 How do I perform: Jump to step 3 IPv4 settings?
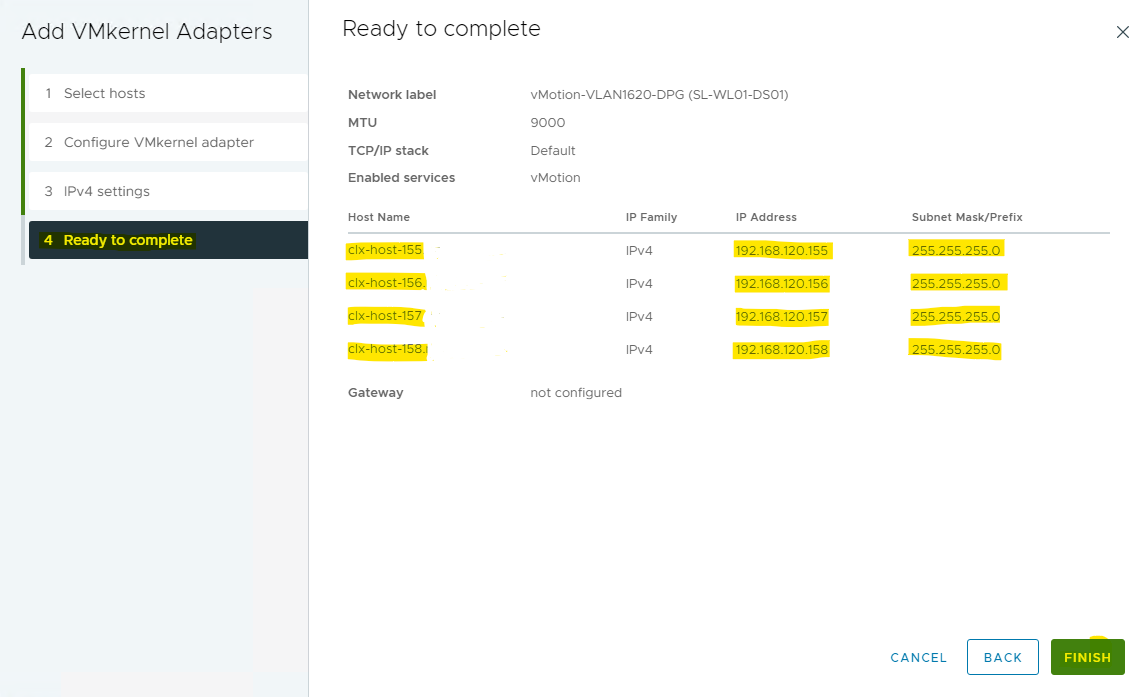tap(106, 191)
